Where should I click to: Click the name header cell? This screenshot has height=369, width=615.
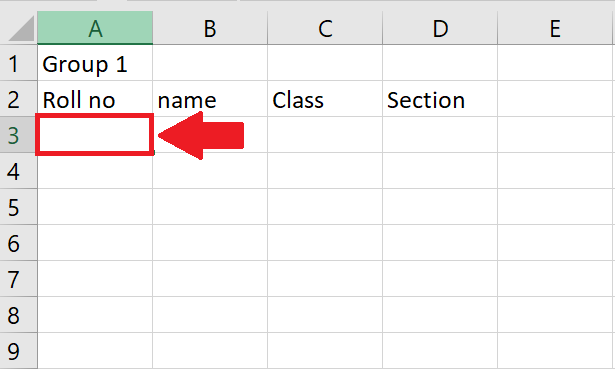coord(210,99)
